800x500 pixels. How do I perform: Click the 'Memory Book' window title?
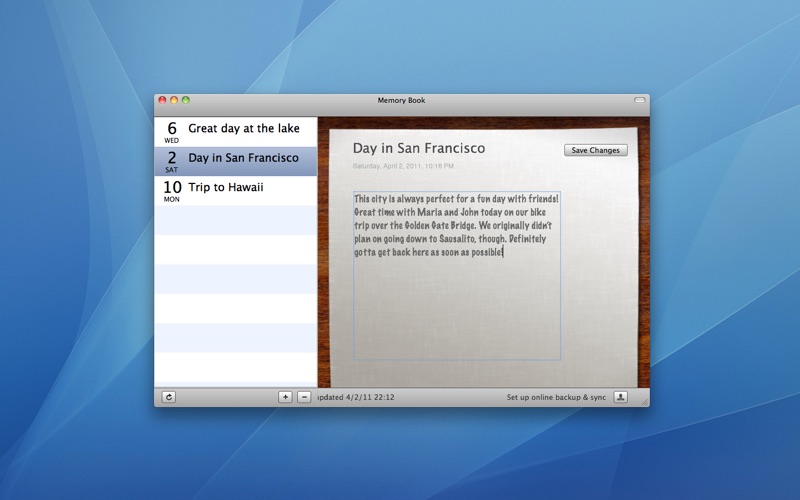[401, 100]
